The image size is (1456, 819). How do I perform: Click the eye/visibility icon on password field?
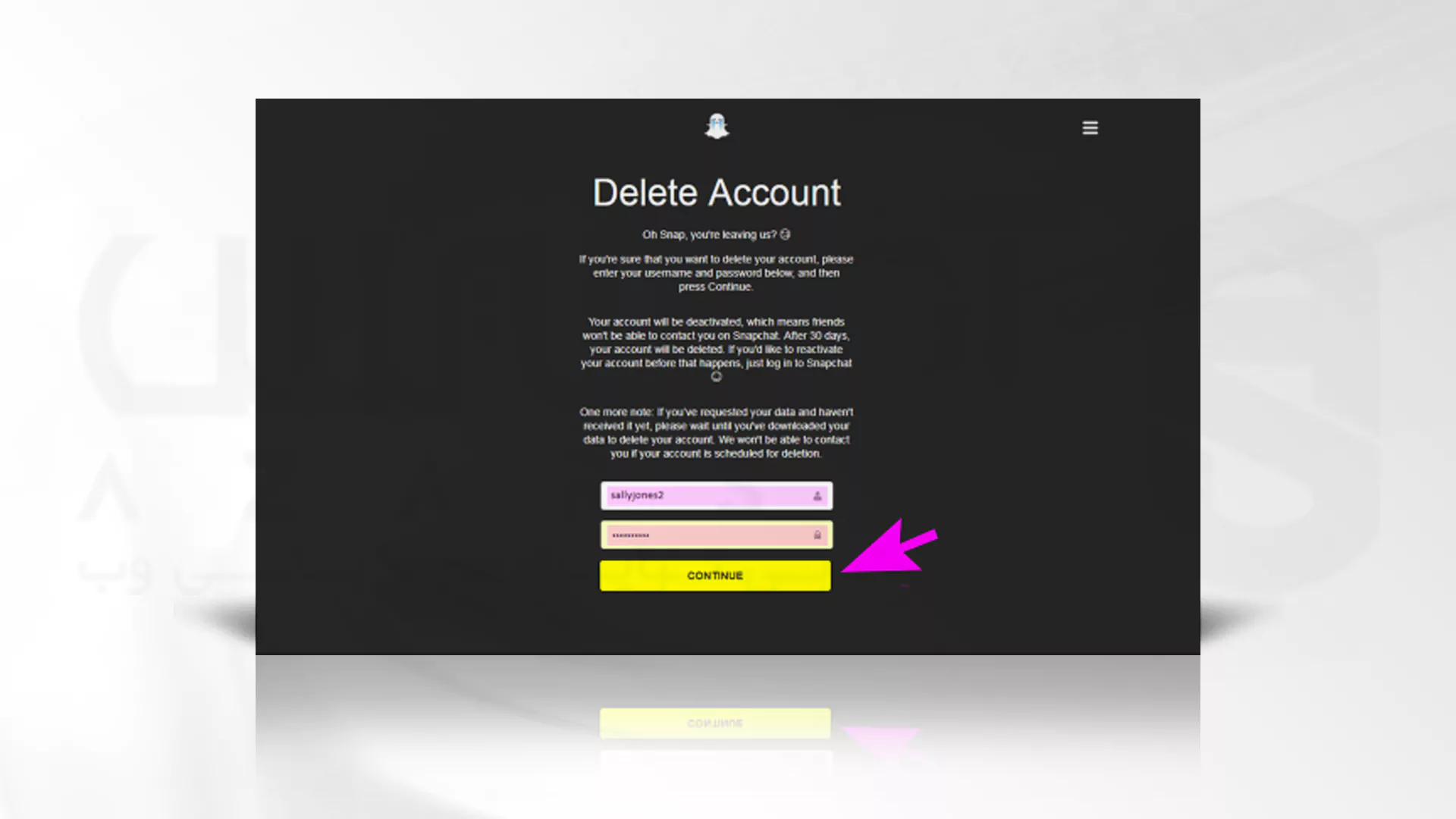tap(818, 534)
